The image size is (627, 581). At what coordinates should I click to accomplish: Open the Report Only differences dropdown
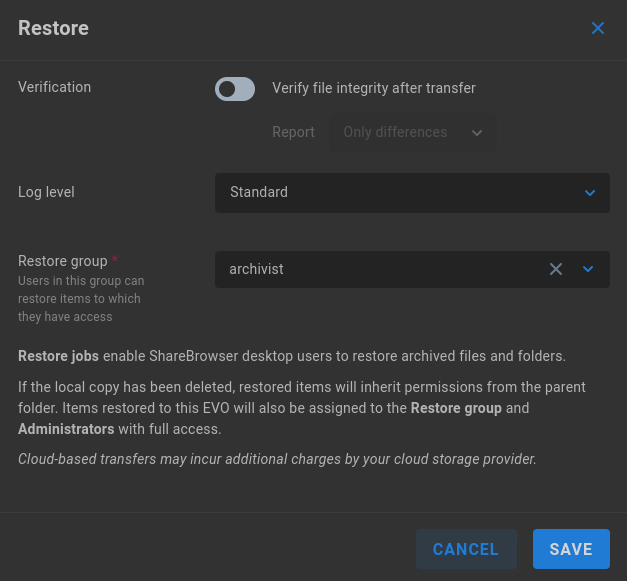(412, 132)
